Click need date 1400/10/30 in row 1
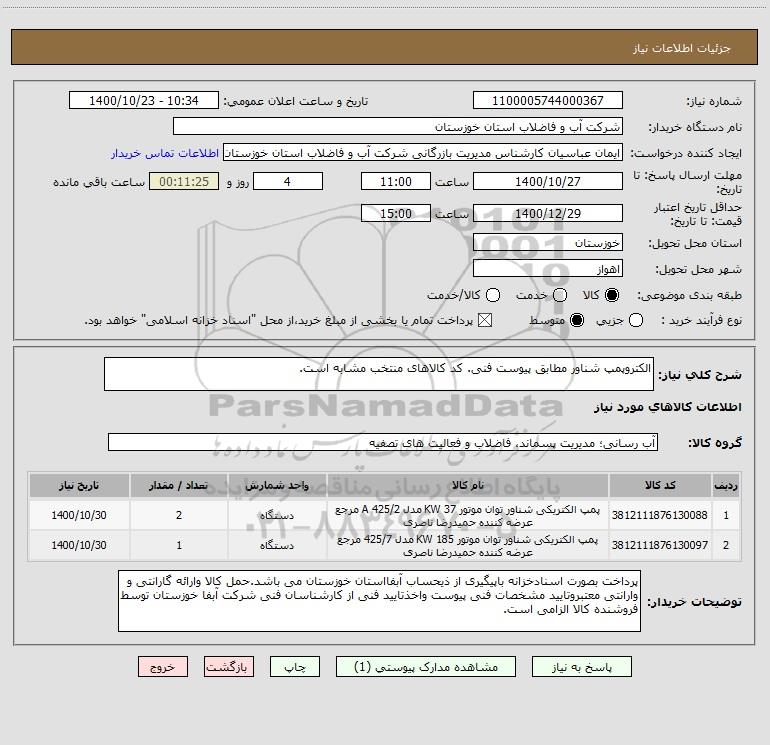The width and height of the screenshot is (770, 745). (79, 515)
